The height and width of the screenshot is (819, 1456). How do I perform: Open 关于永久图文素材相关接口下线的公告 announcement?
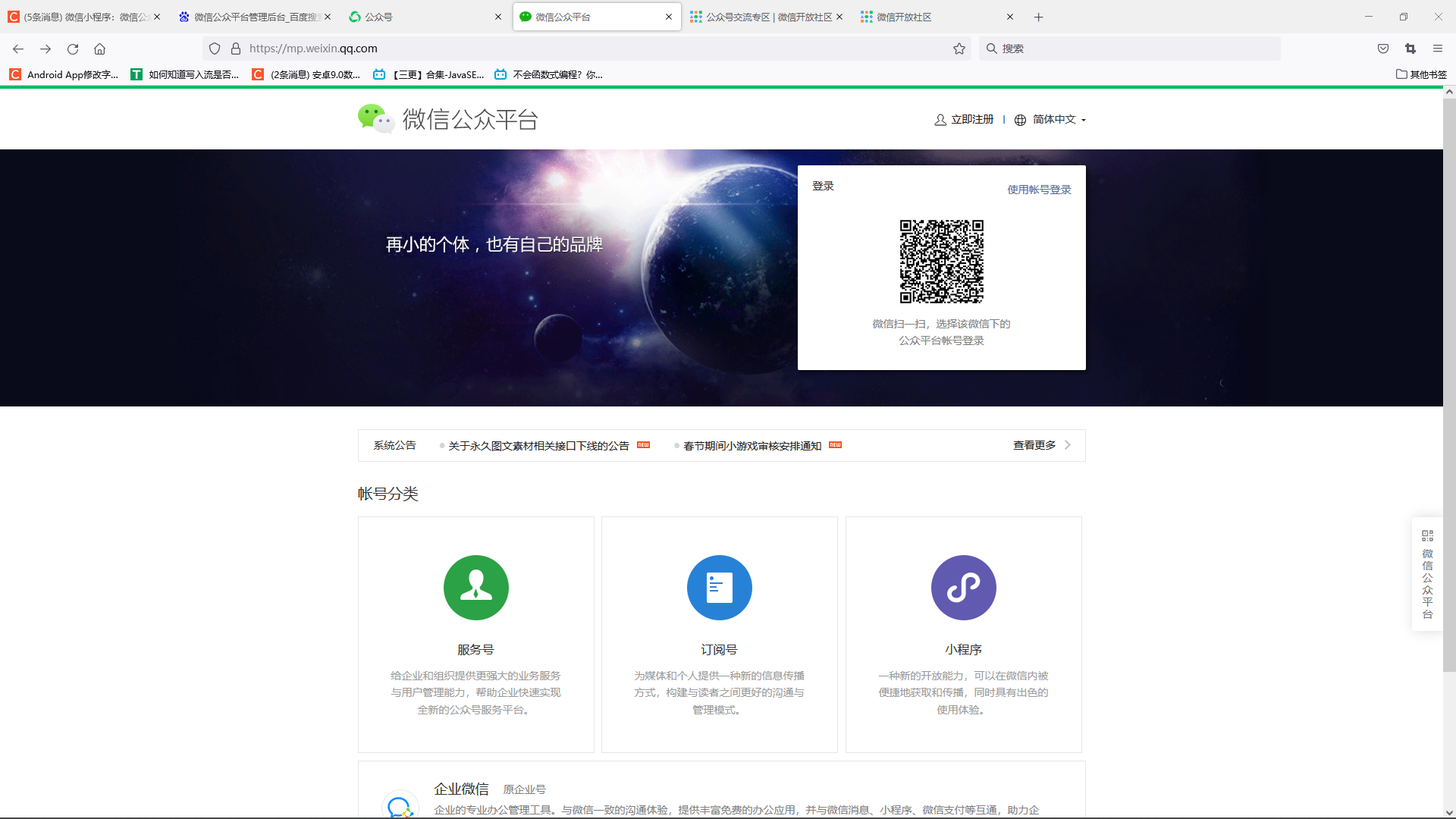tap(538, 446)
